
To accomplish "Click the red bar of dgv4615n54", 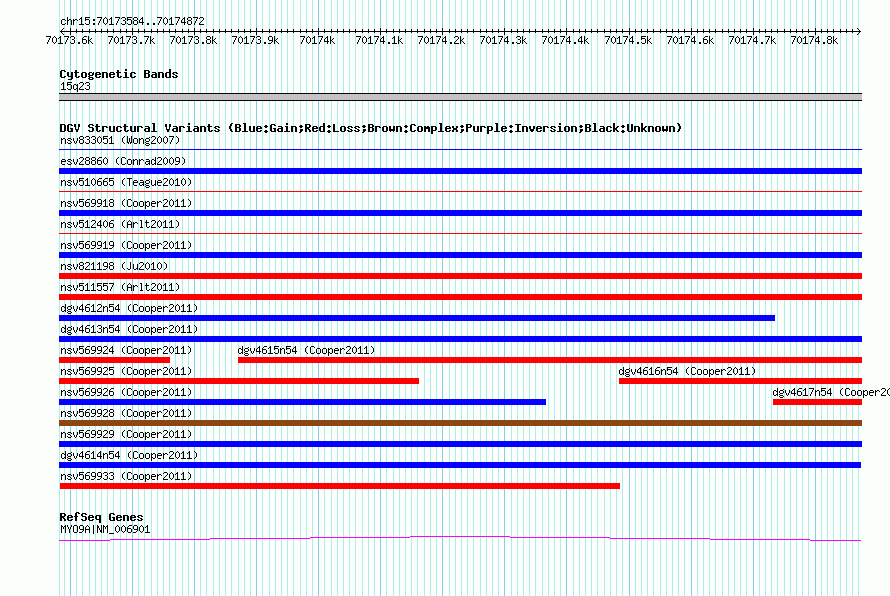I will pyautogui.click(x=550, y=360).
